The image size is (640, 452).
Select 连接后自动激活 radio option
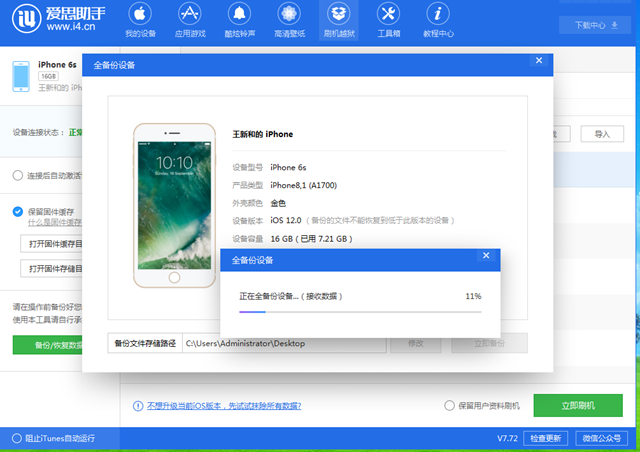pos(18,175)
